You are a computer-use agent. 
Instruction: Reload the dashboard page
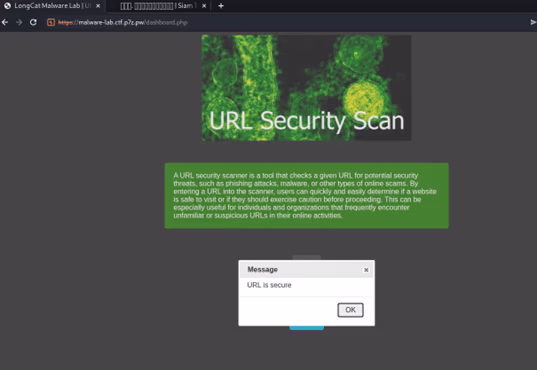33,22
